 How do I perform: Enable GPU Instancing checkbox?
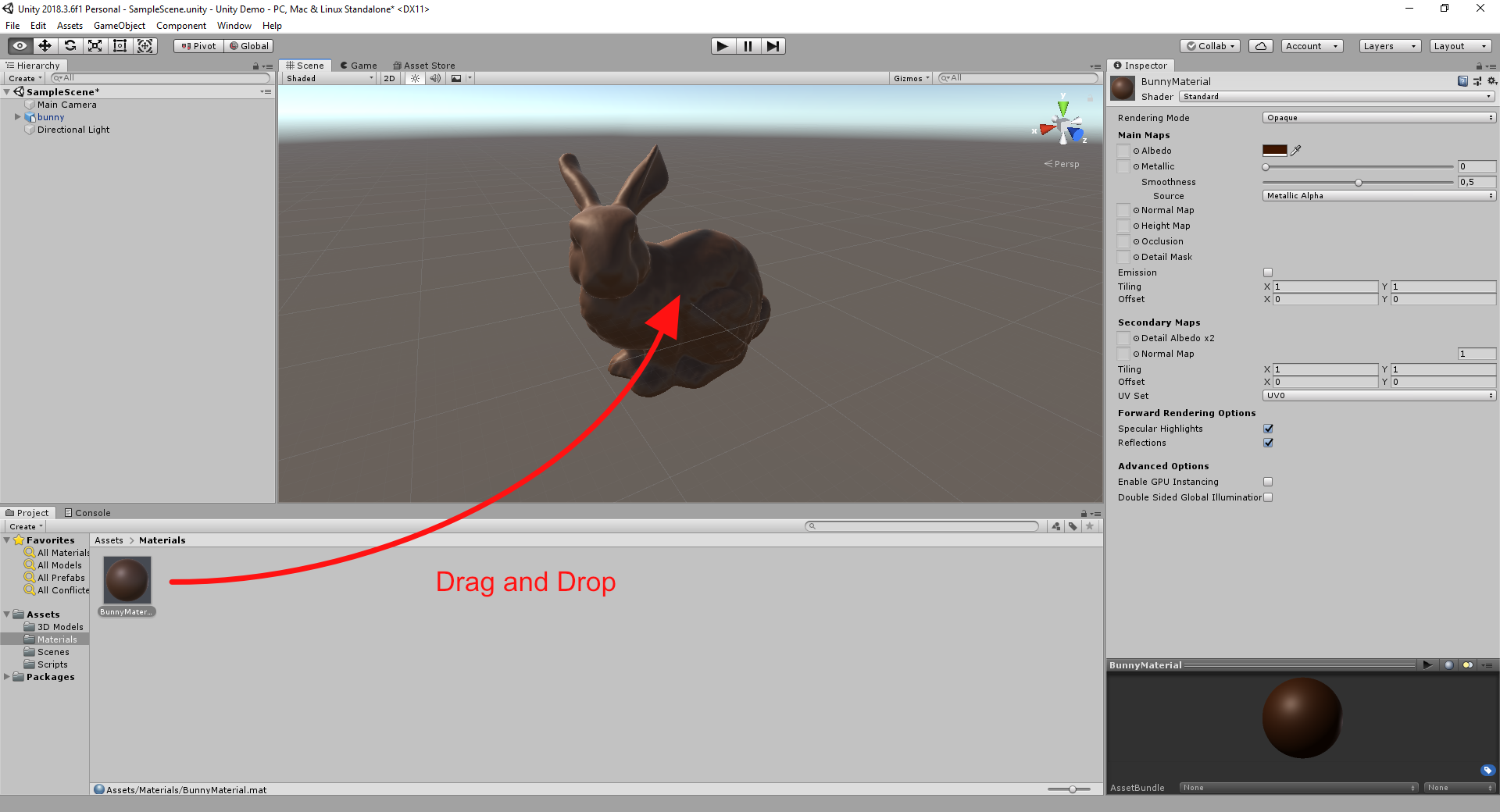(1268, 482)
